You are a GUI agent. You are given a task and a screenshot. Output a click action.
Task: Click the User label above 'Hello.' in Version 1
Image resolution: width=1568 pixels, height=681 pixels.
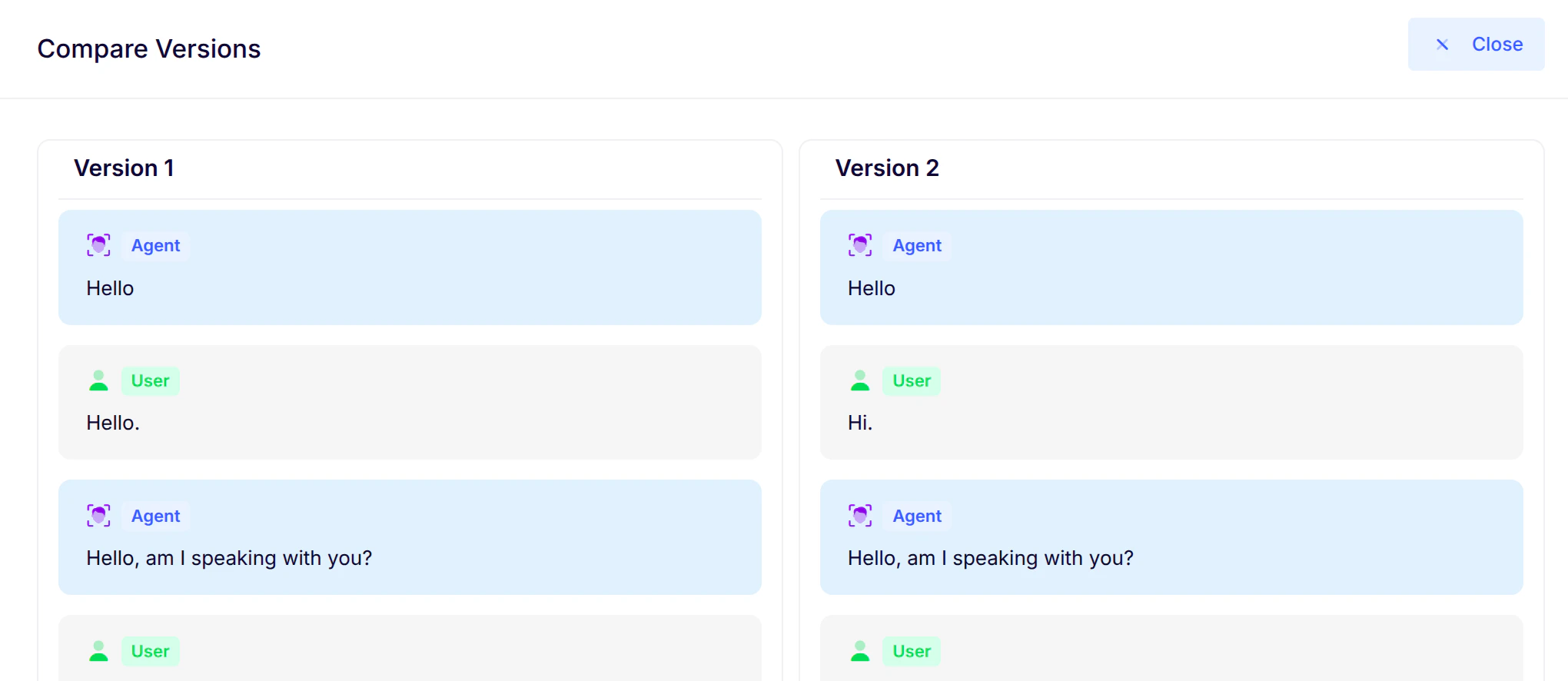click(150, 381)
